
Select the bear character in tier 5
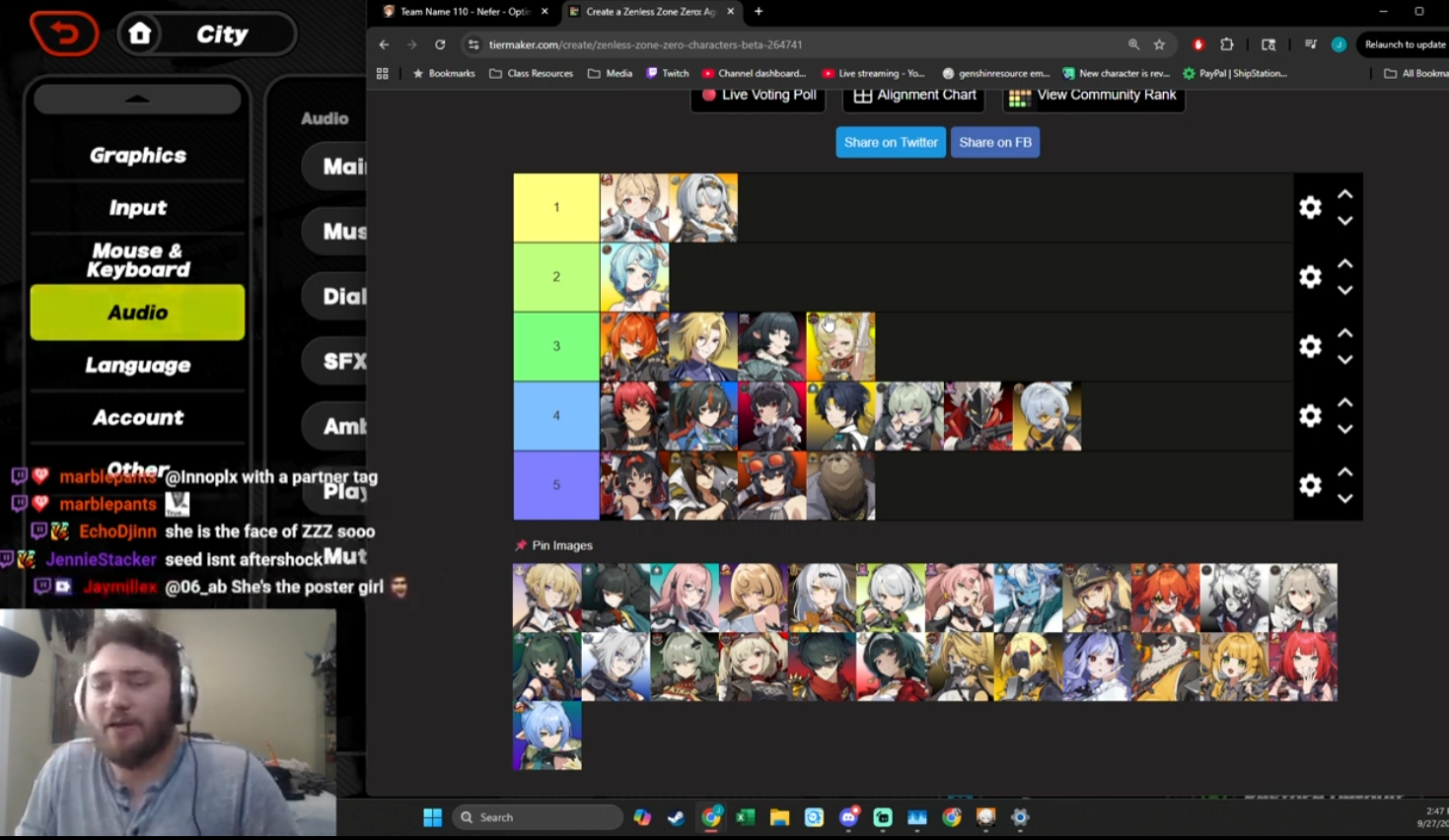[840, 485]
